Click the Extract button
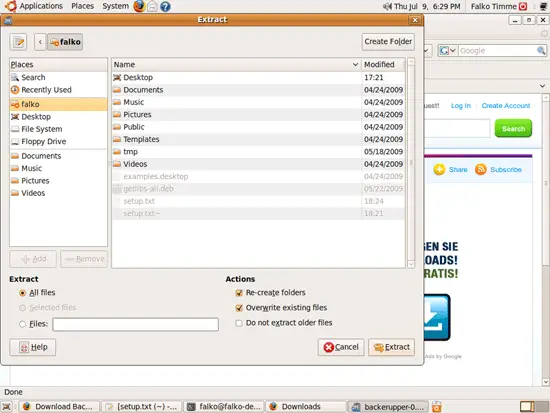This screenshot has width=550, height=413. 391,347
